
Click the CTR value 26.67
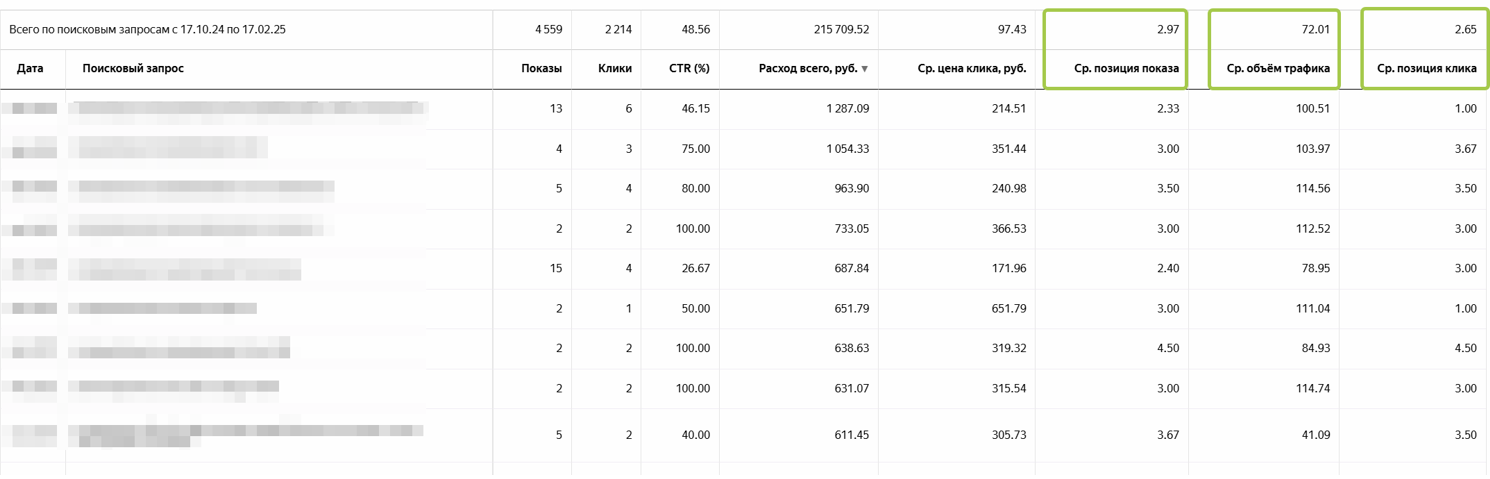click(695, 269)
